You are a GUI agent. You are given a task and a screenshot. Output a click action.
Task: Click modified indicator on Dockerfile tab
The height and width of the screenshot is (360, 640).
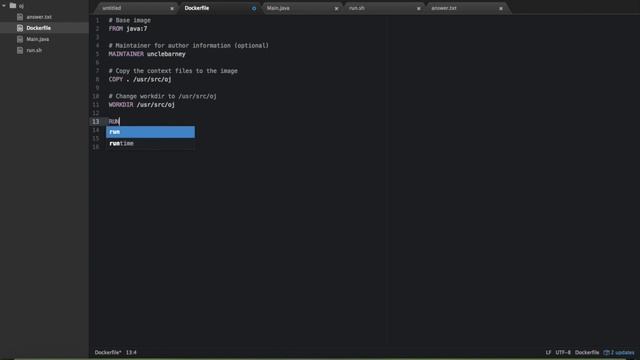point(254,9)
